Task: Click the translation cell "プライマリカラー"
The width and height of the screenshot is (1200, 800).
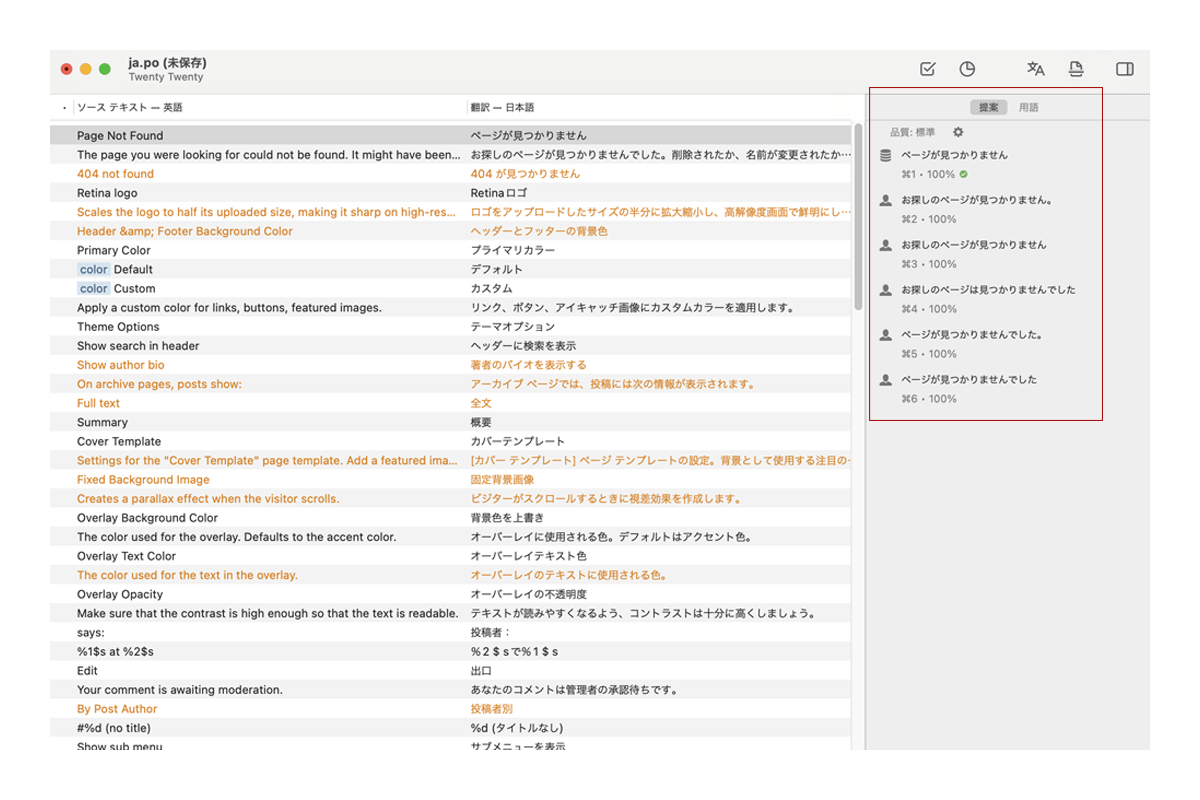Action: click(513, 250)
